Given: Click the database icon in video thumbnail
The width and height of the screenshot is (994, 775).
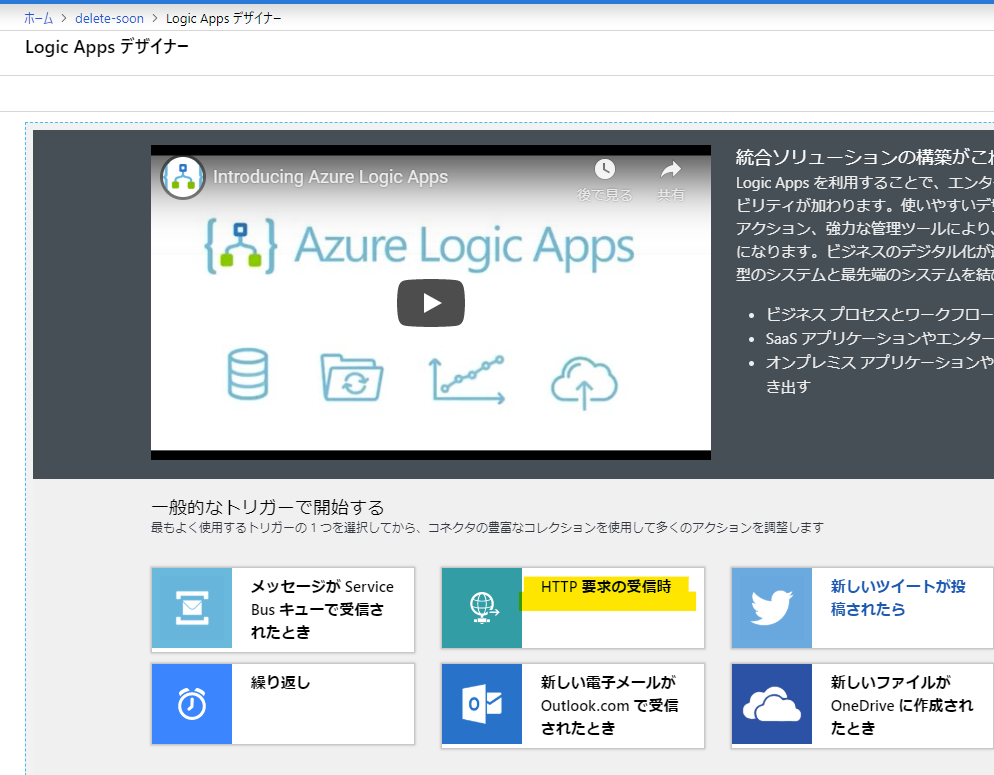Looking at the screenshot, I should (x=248, y=374).
